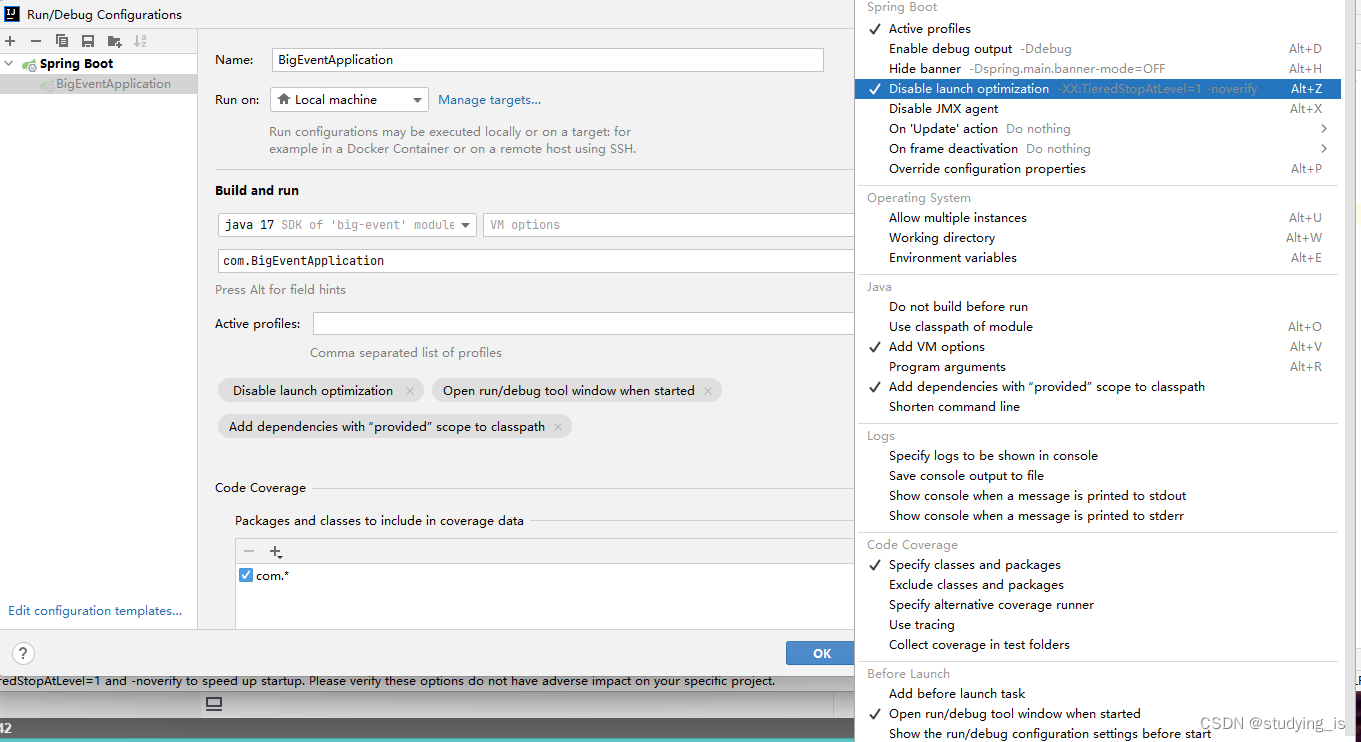Add a new run configuration

tap(10, 40)
